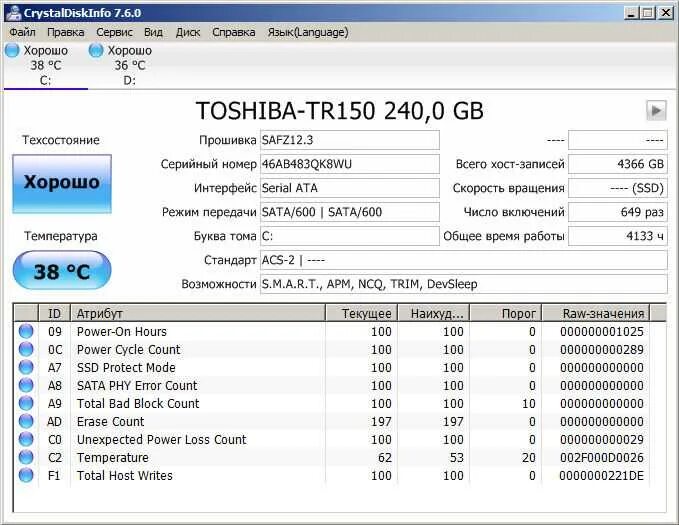Open the Справка menu

[x=233, y=32]
